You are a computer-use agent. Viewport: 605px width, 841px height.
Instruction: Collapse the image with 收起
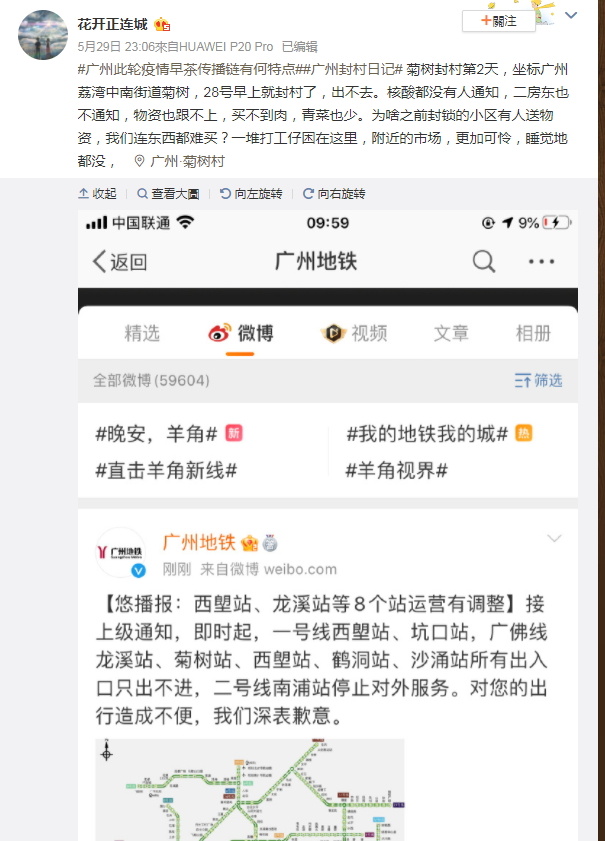(97, 194)
